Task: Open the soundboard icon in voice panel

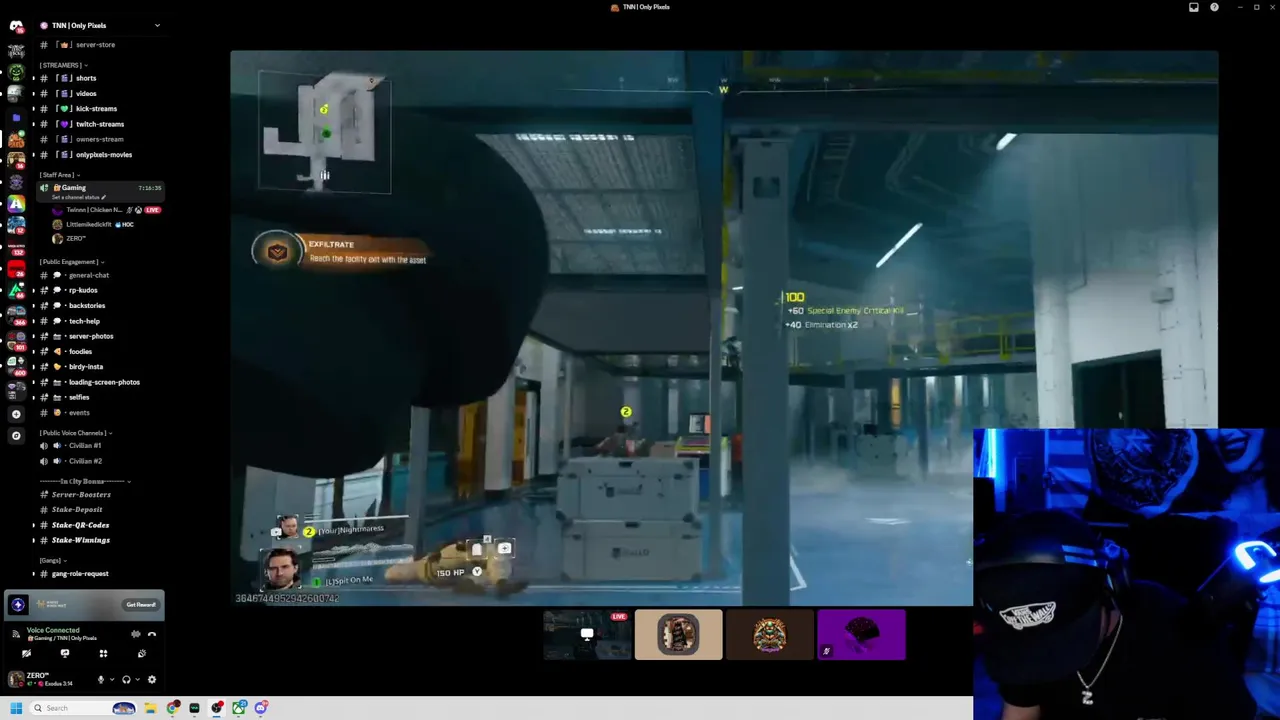Action: click(141, 653)
